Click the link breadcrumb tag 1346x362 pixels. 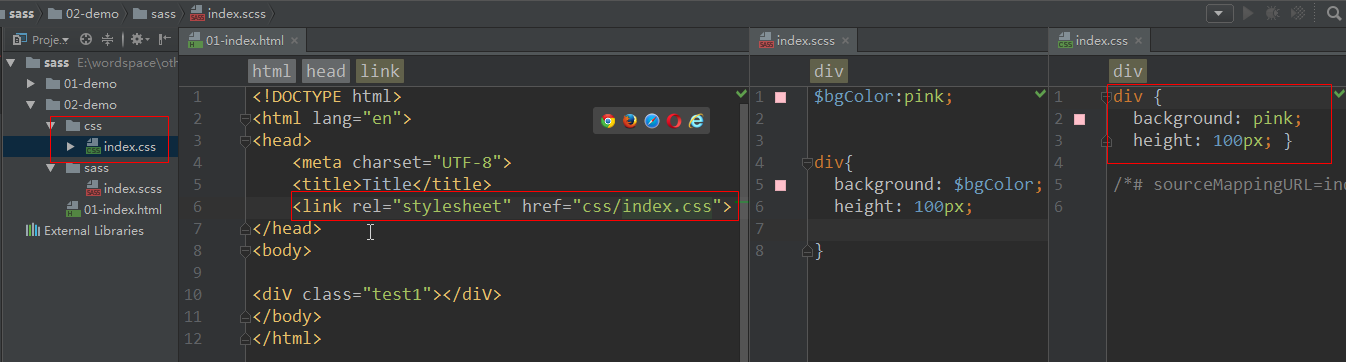coord(380,71)
